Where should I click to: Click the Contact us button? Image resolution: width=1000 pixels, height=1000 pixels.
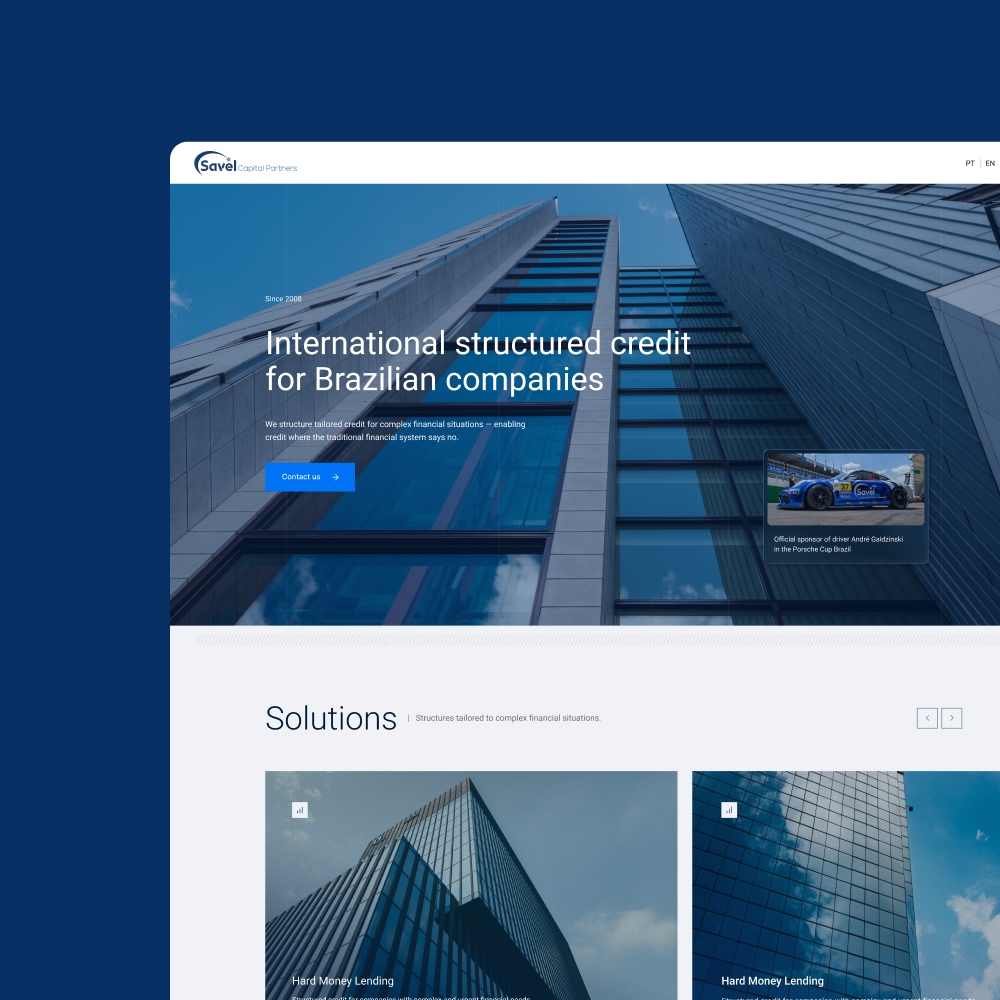click(x=310, y=477)
